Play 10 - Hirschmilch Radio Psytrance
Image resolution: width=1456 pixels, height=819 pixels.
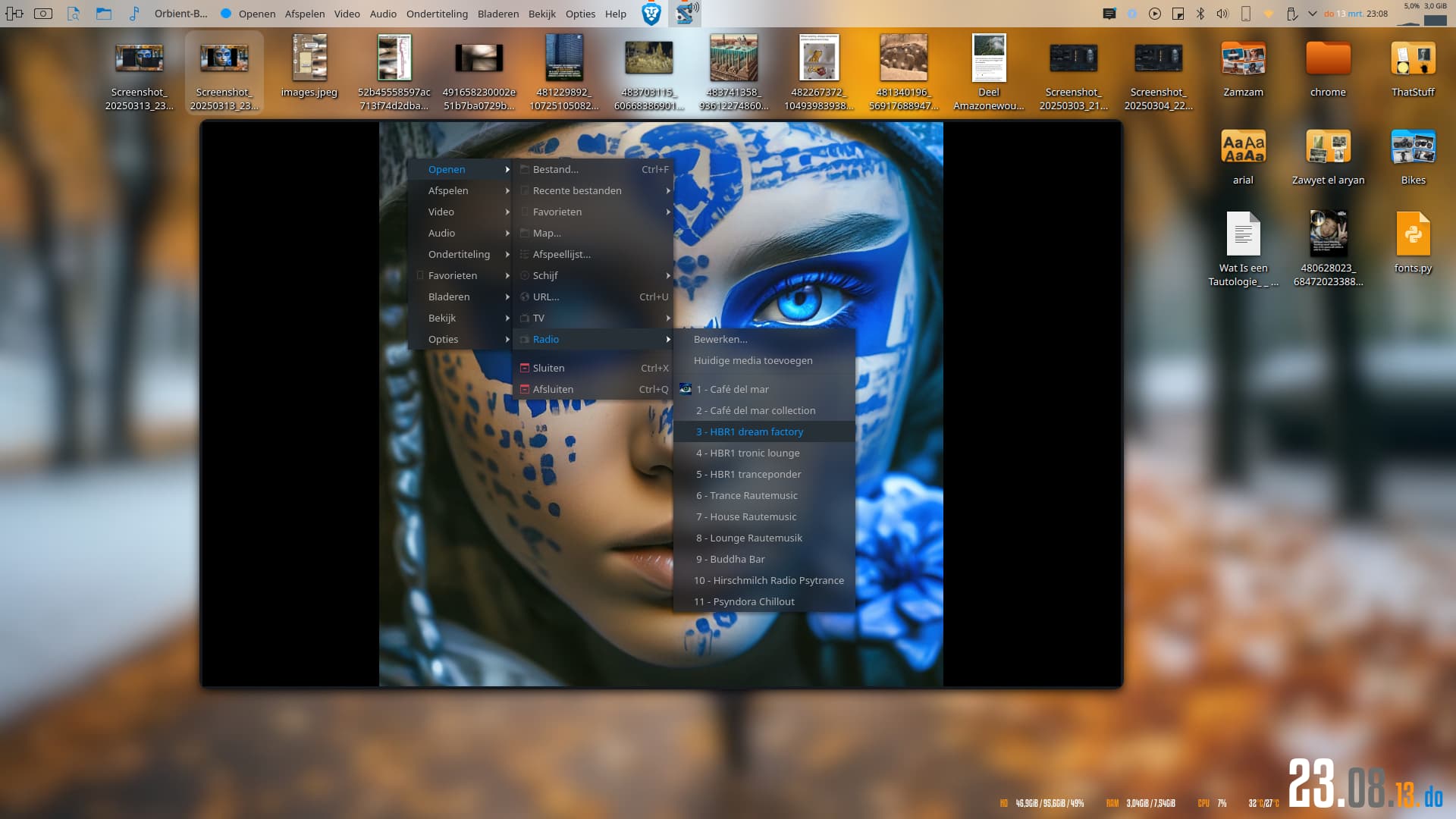(764, 580)
